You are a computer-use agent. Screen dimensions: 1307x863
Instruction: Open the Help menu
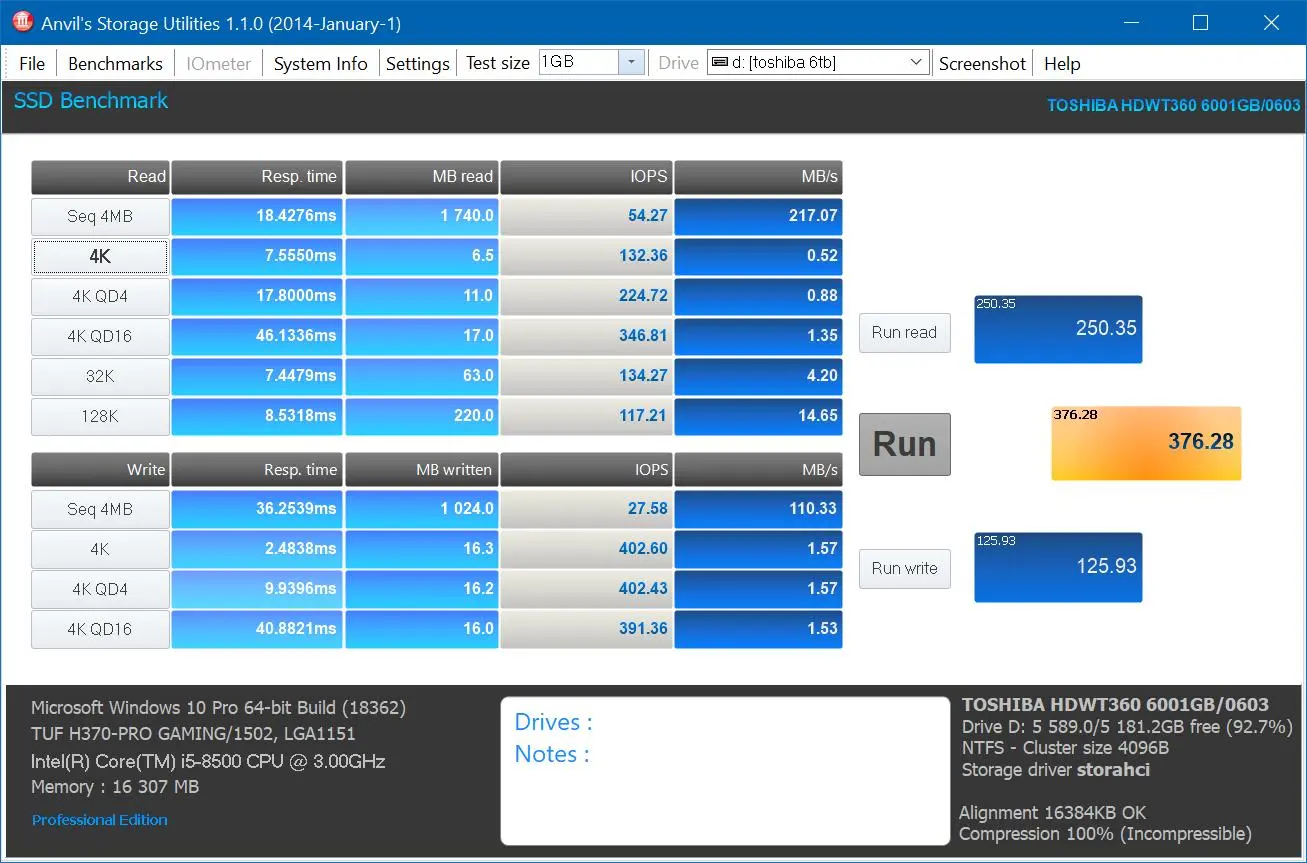pos(1061,63)
